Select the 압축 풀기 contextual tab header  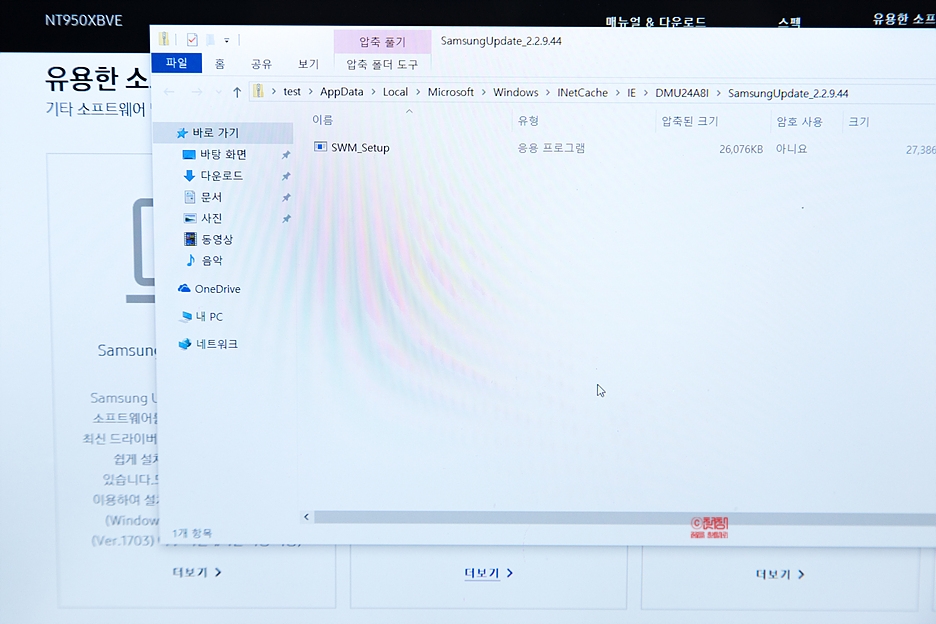pos(382,41)
